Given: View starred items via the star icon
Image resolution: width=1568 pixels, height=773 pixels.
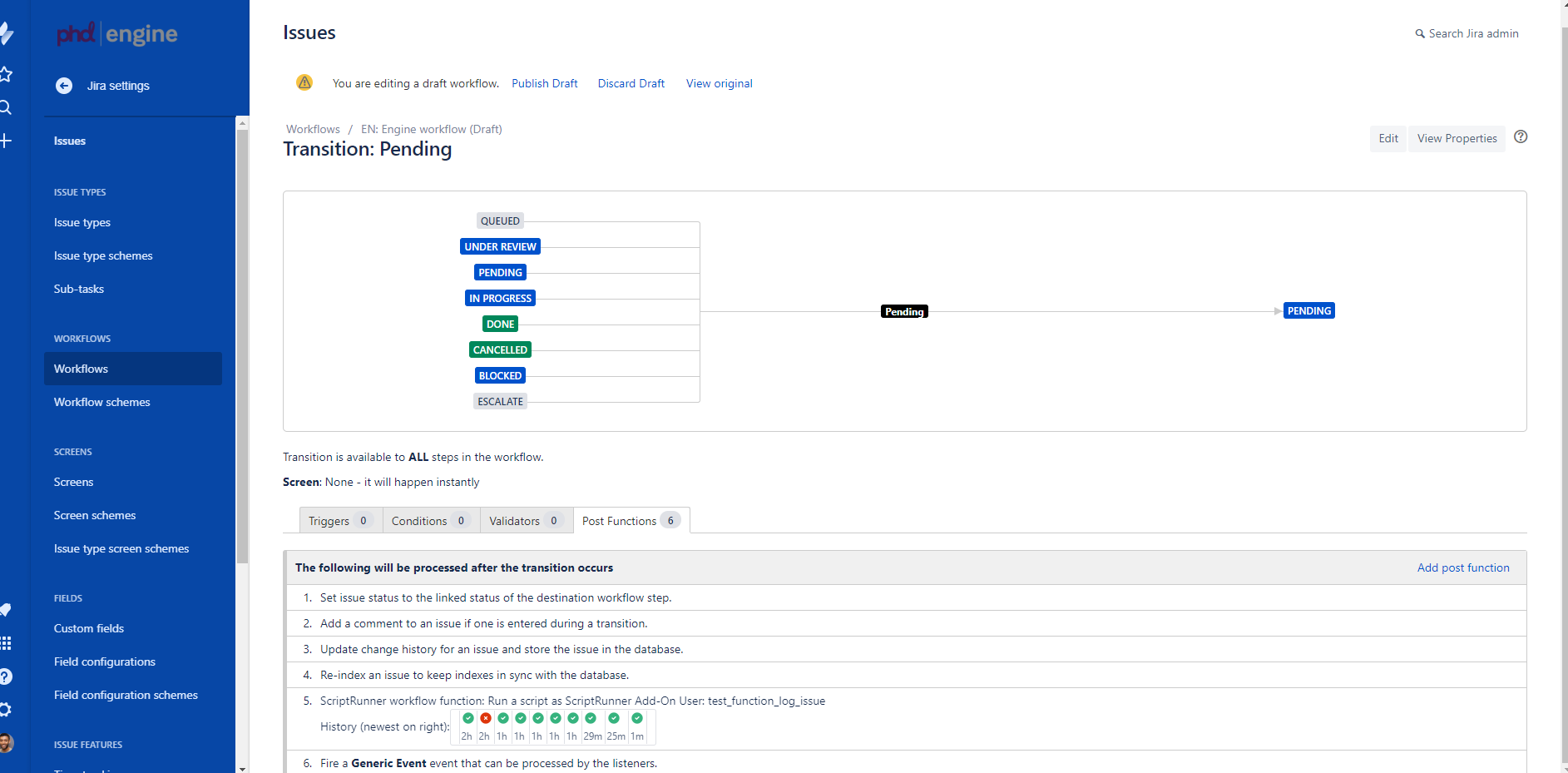Looking at the screenshot, I should point(7,75).
